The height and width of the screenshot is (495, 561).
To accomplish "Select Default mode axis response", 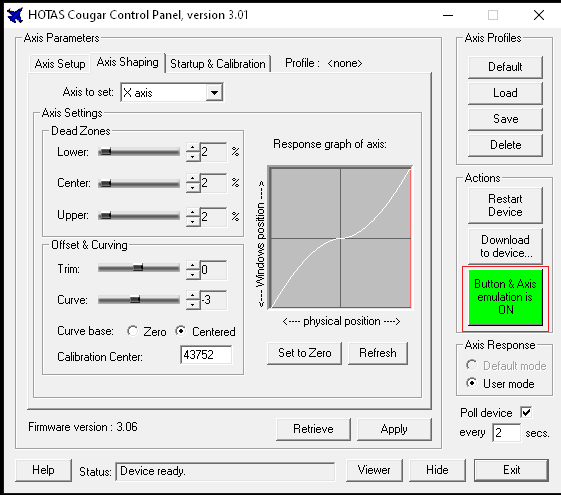I will 472,365.
